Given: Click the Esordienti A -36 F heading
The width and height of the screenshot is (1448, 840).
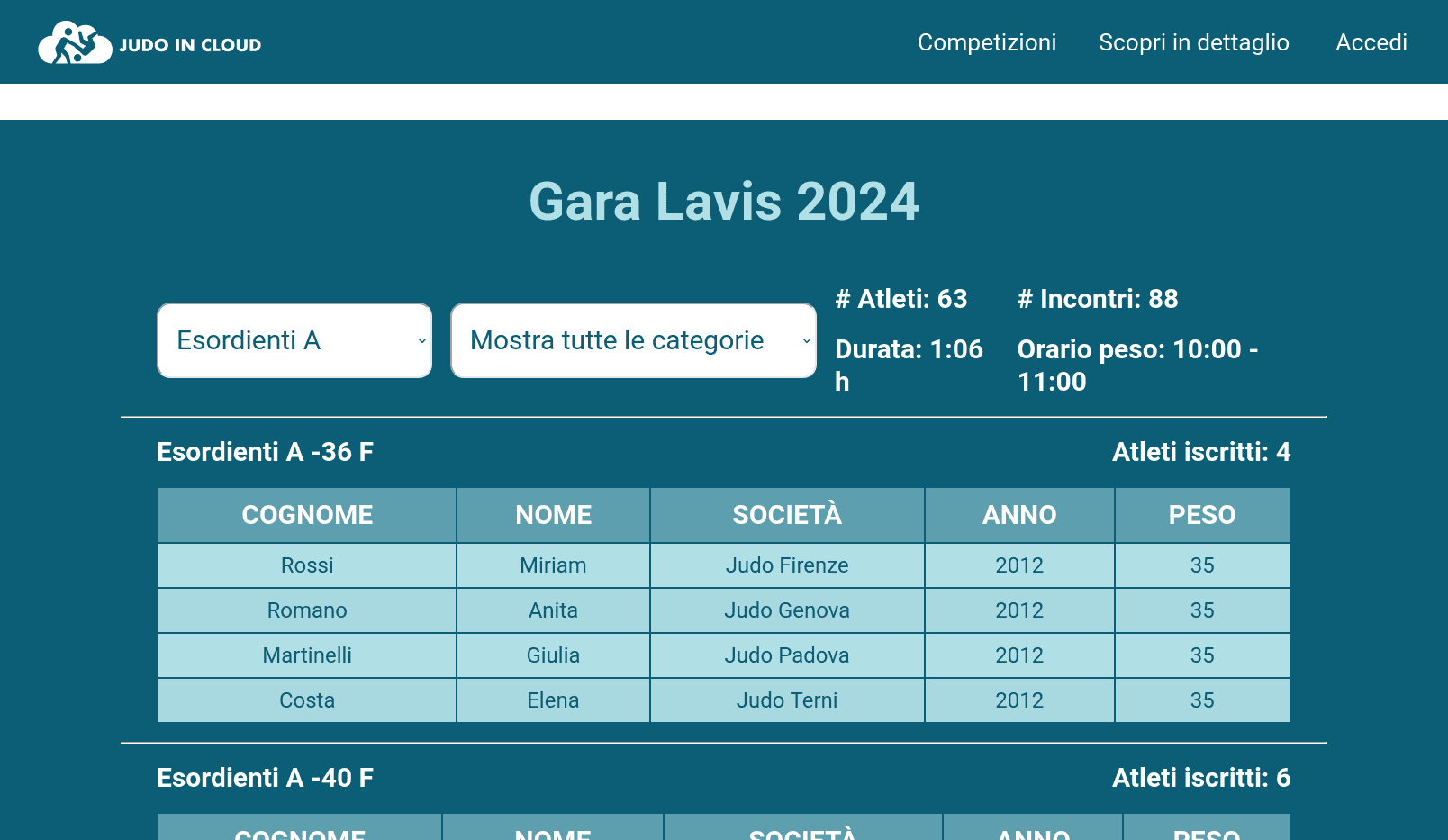Looking at the screenshot, I should point(265,452).
